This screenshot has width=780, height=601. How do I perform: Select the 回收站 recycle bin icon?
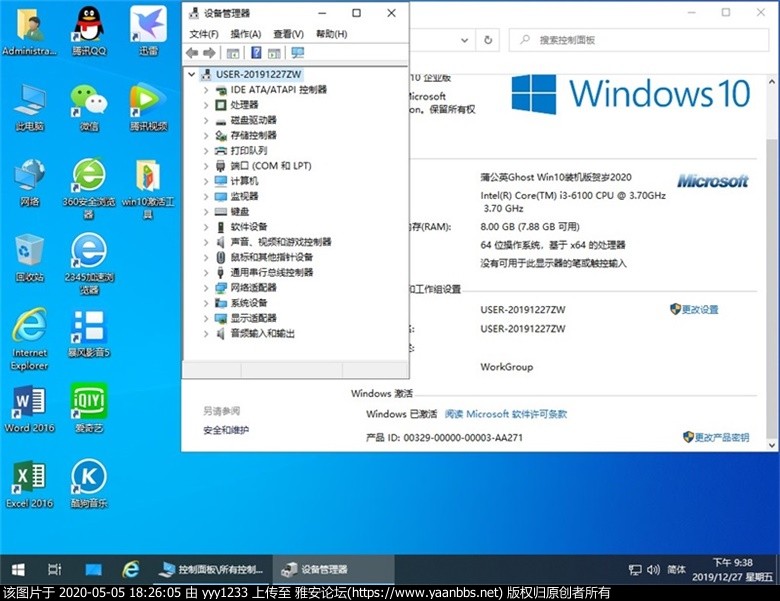point(30,258)
